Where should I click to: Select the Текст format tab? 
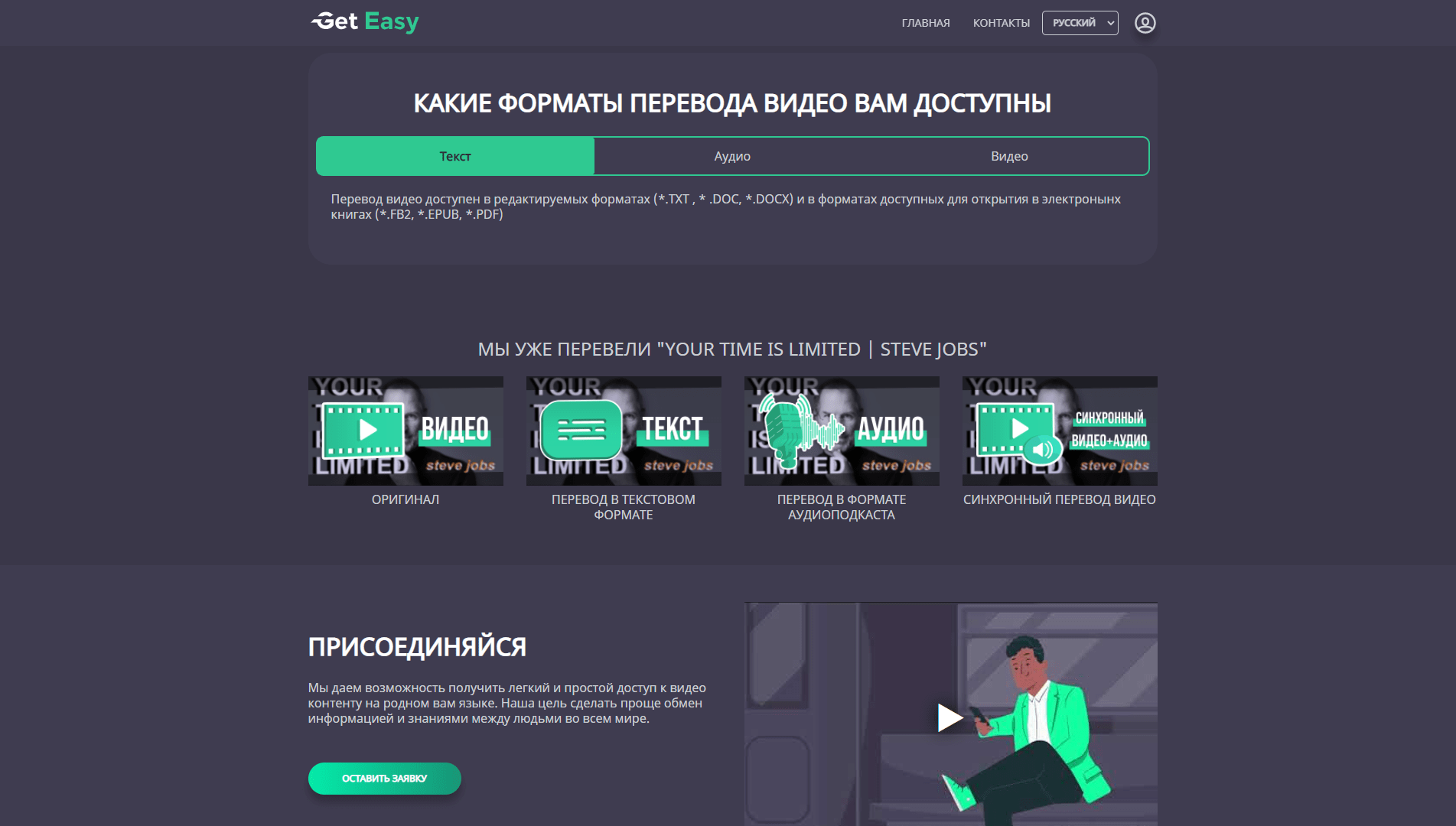tap(455, 156)
